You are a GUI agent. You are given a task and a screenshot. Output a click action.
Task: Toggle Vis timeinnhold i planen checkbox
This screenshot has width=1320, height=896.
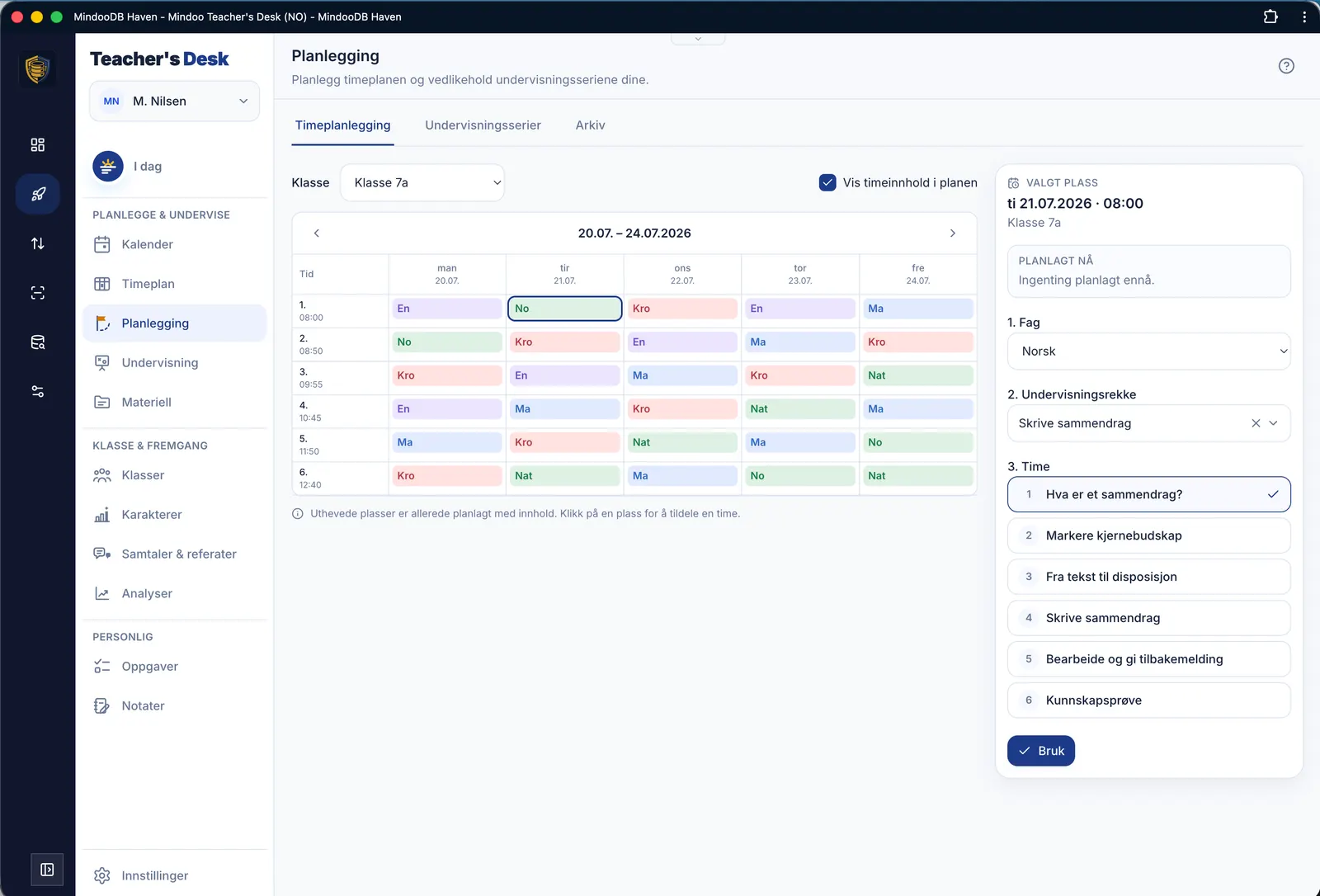point(827,182)
